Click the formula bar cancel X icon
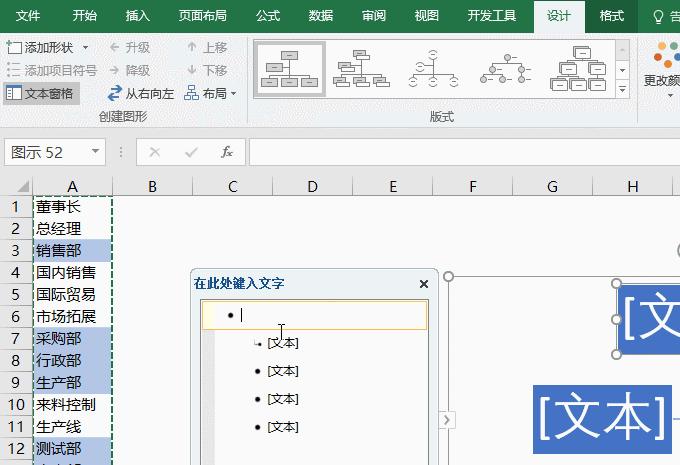680x465 pixels. [x=154, y=152]
